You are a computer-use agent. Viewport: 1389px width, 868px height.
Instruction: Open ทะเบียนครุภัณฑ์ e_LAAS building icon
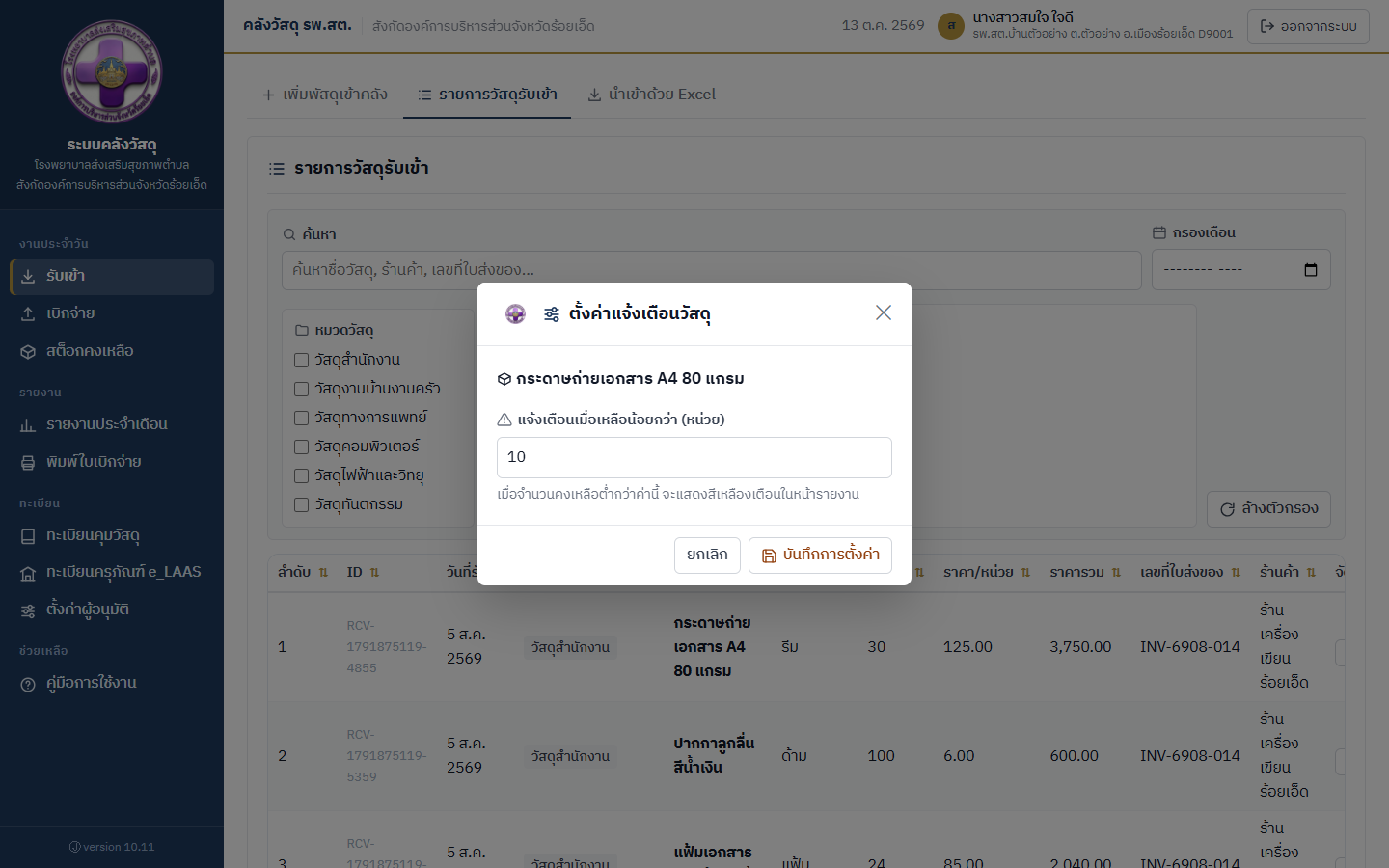click(x=28, y=574)
